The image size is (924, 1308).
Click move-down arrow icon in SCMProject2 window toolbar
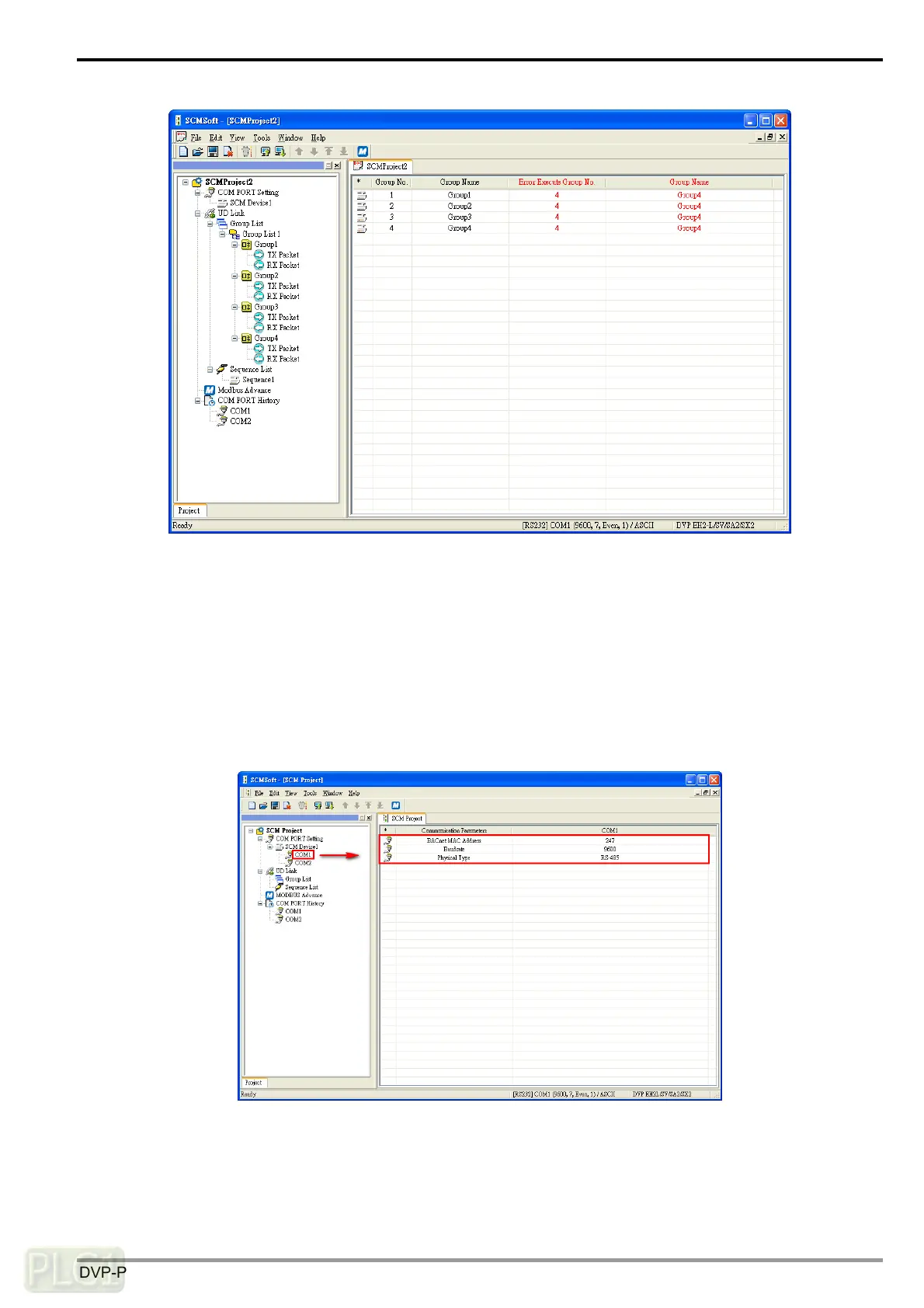coord(314,151)
